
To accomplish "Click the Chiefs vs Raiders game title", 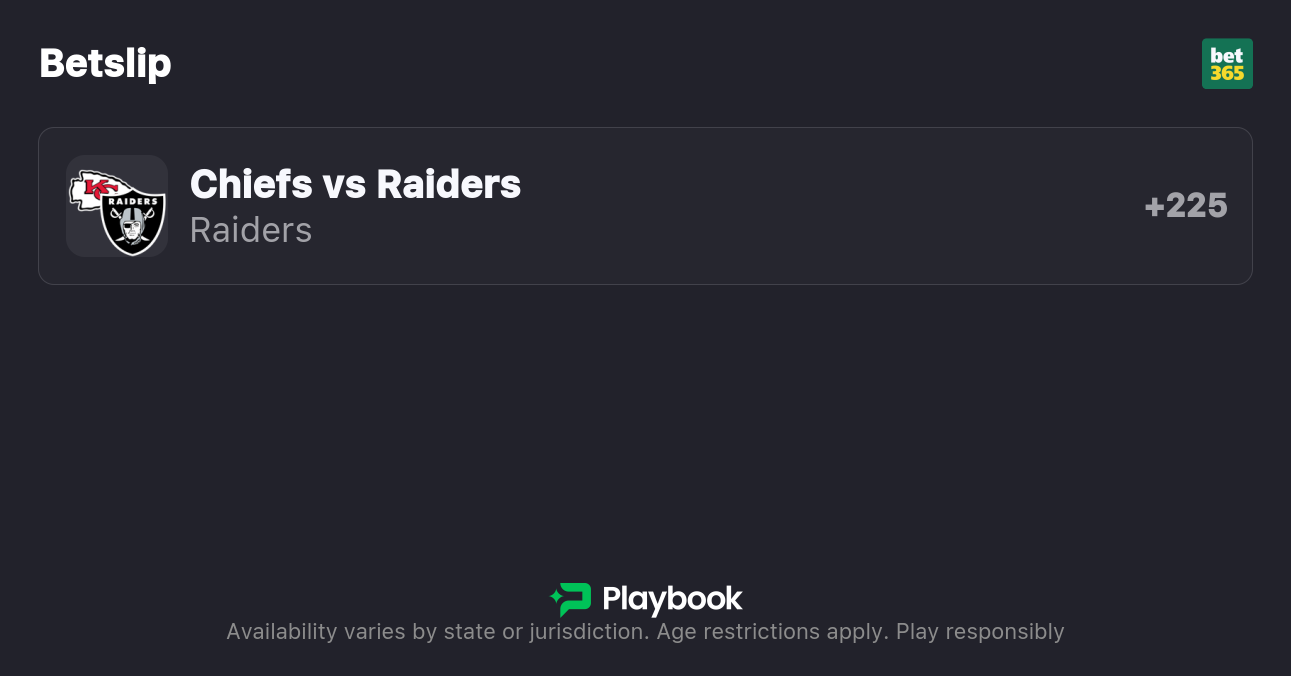I will click(x=355, y=184).
